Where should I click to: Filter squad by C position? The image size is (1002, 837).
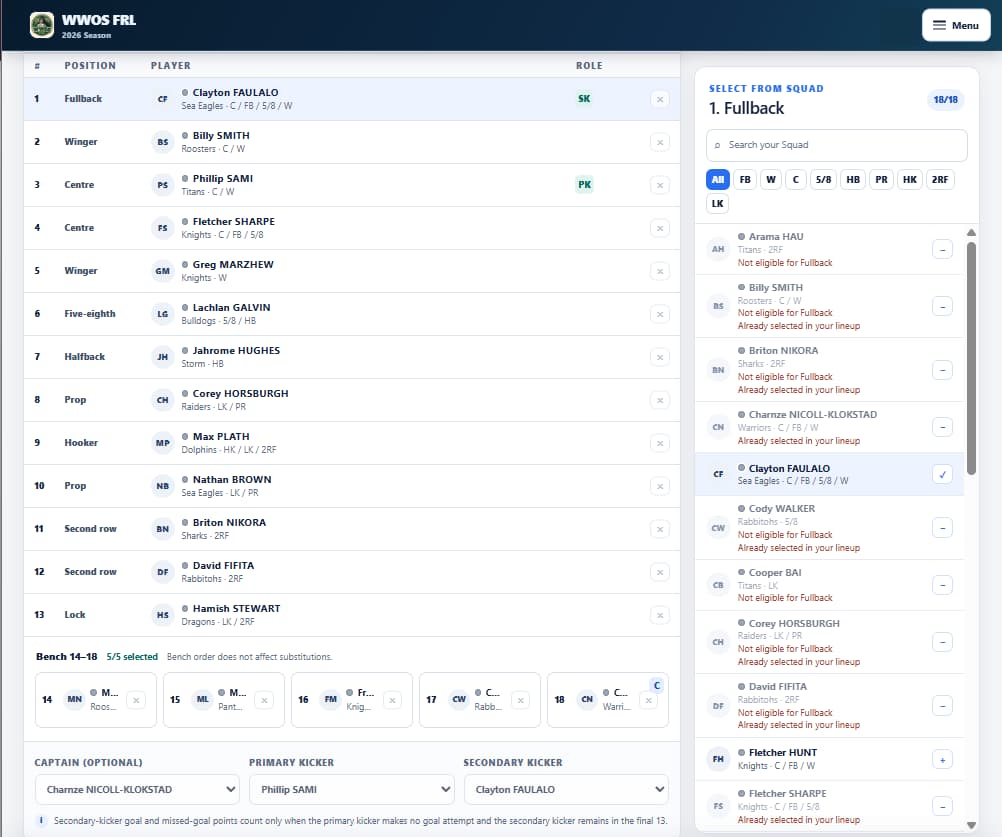click(x=796, y=180)
